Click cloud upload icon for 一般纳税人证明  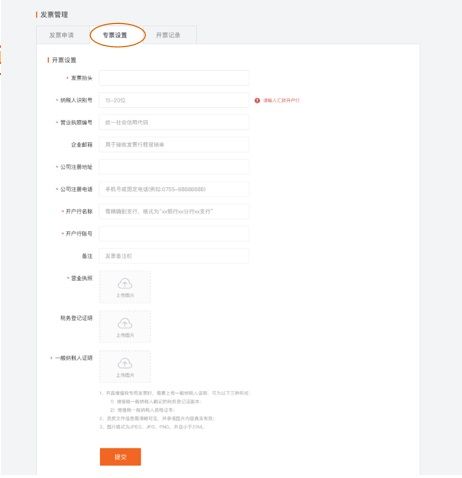coord(125,363)
